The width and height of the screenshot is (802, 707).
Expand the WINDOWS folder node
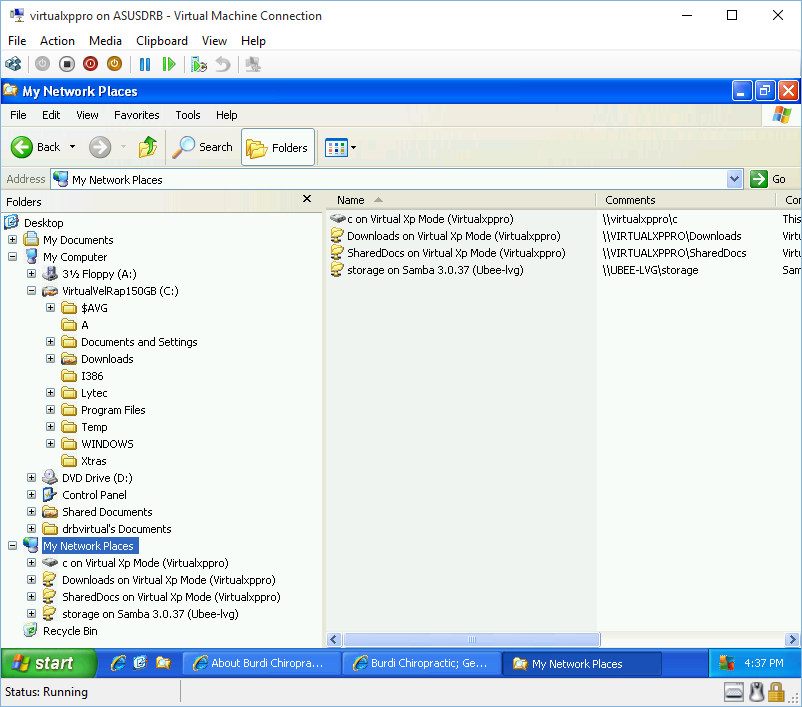[51, 444]
